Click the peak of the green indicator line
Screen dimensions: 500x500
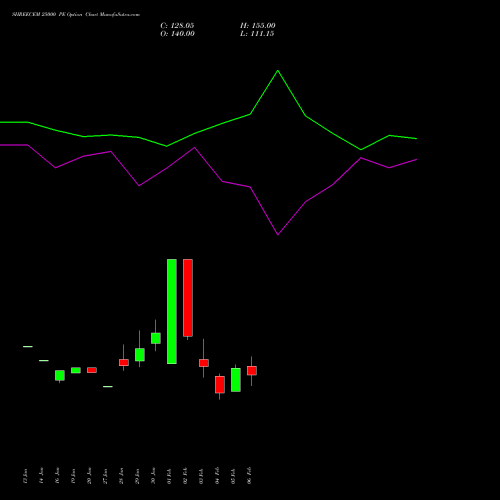coord(278,71)
